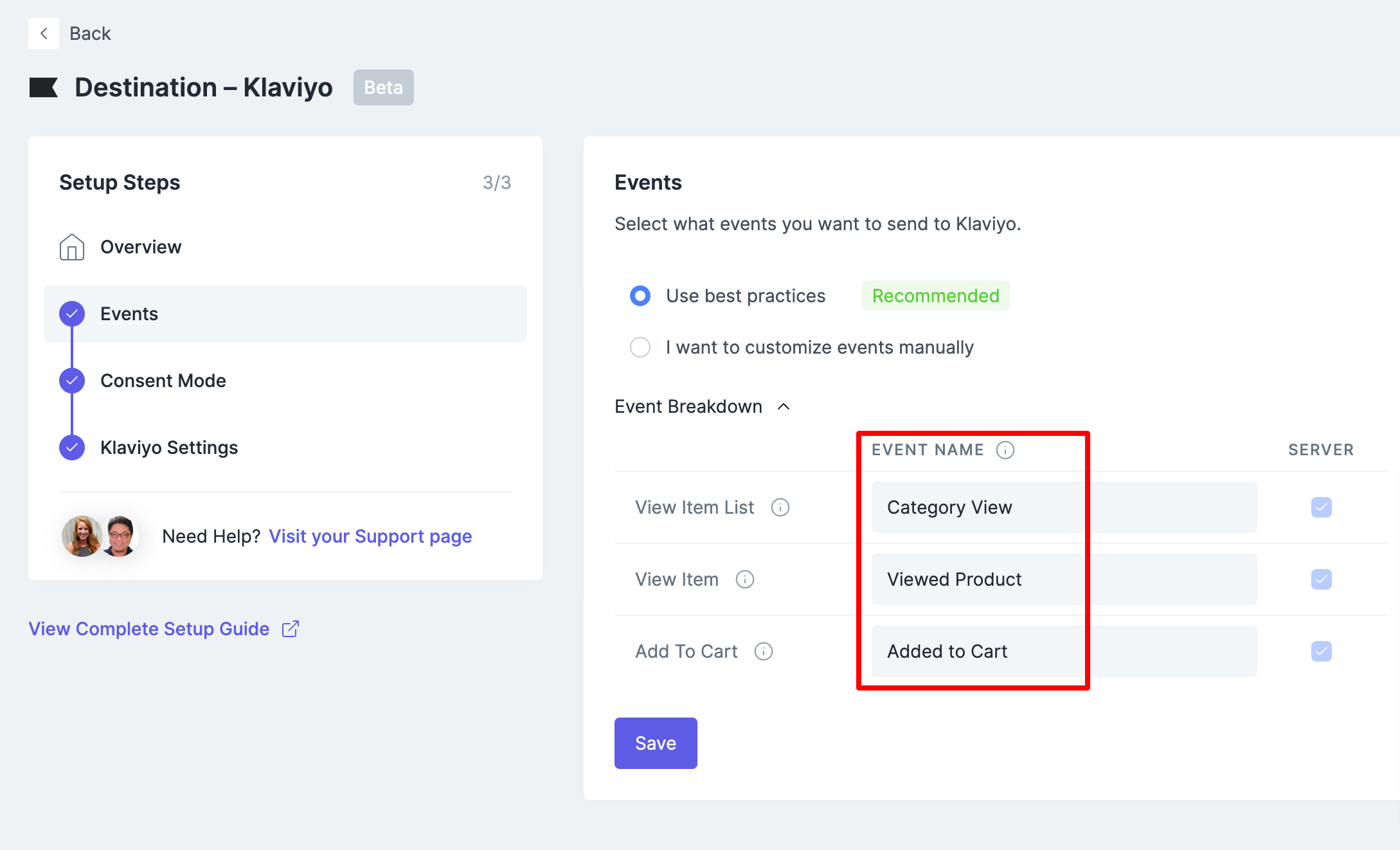1400x850 pixels.
Task: Select 'Use best practices' radio option
Action: 640,296
